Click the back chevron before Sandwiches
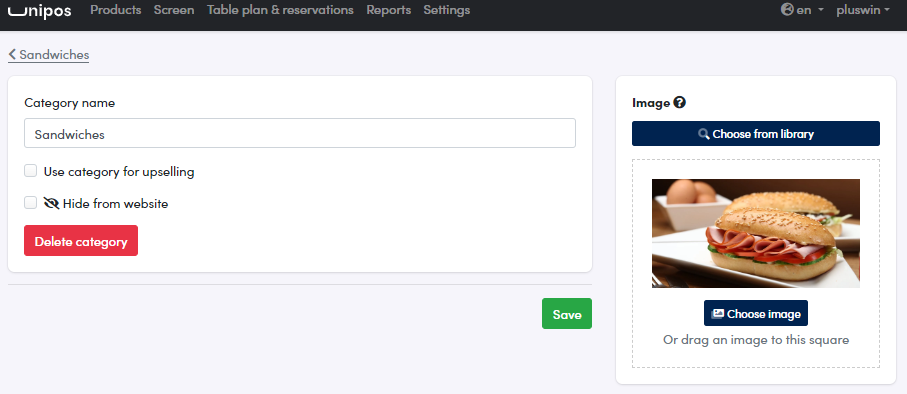This screenshot has height=394, width=907. point(12,55)
